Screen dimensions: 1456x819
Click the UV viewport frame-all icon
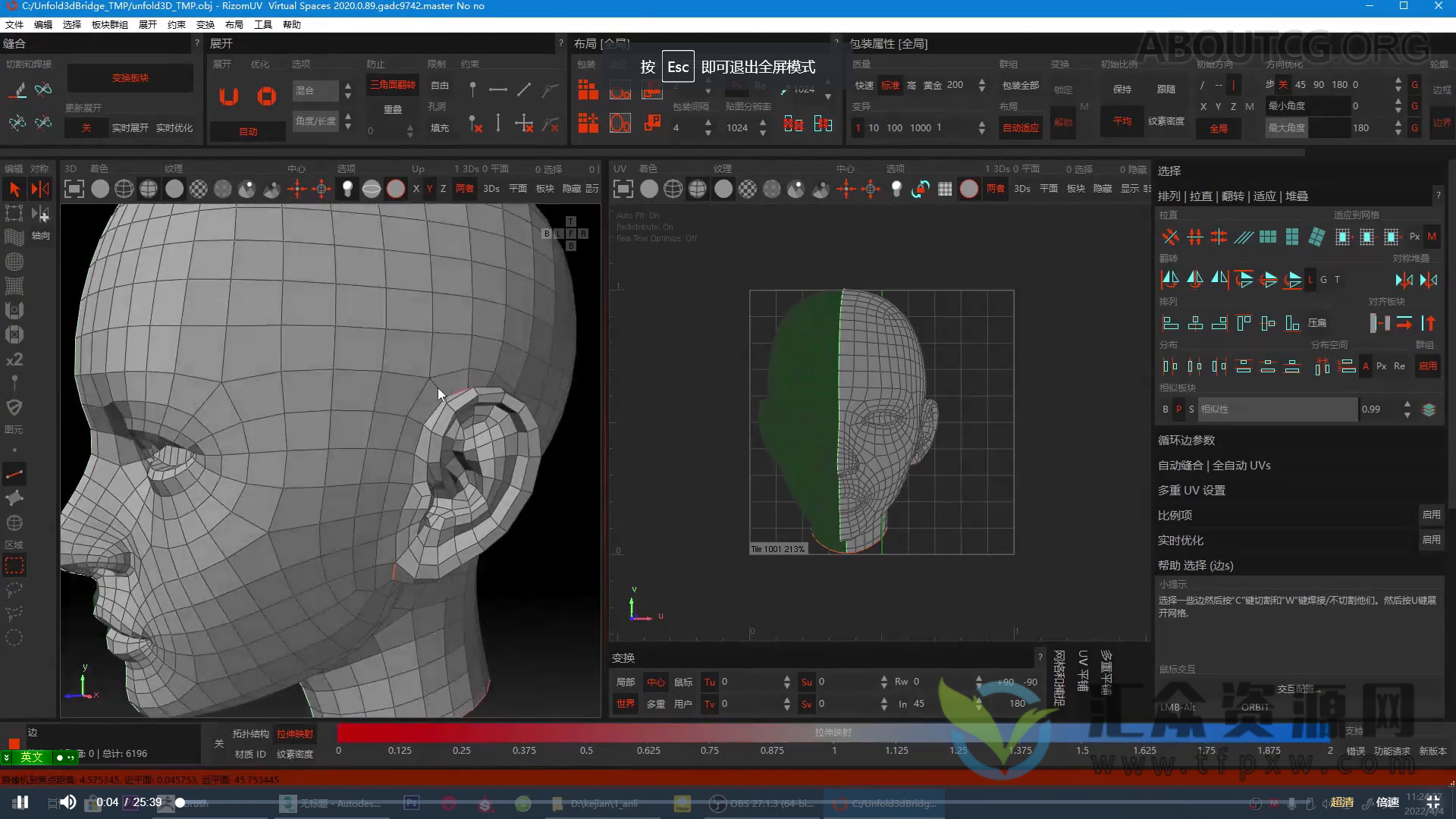tap(623, 189)
